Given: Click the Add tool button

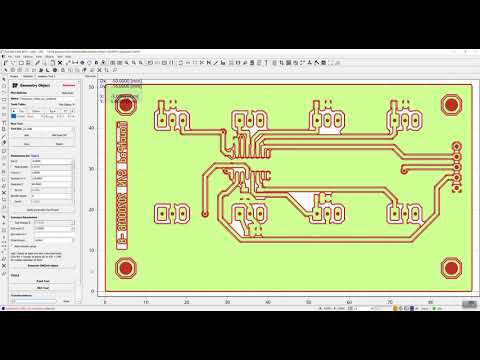Looking at the screenshot, I should tap(27, 135).
